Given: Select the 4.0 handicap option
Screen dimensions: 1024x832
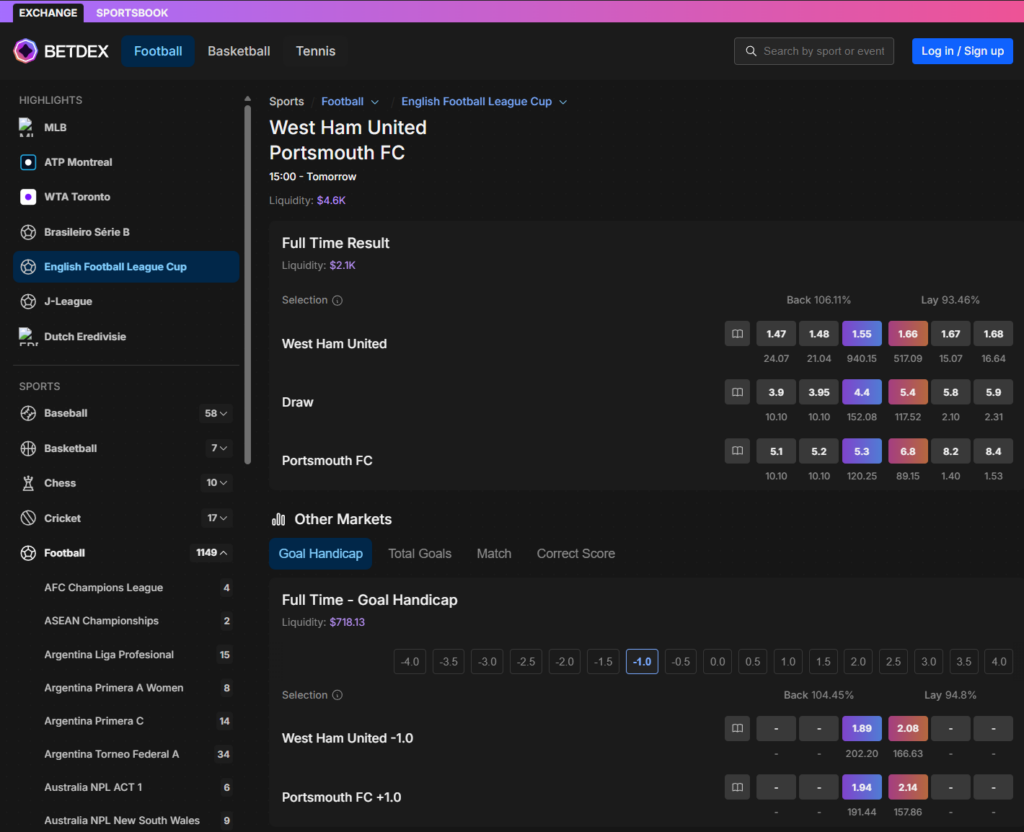Looking at the screenshot, I should pos(999,662).
